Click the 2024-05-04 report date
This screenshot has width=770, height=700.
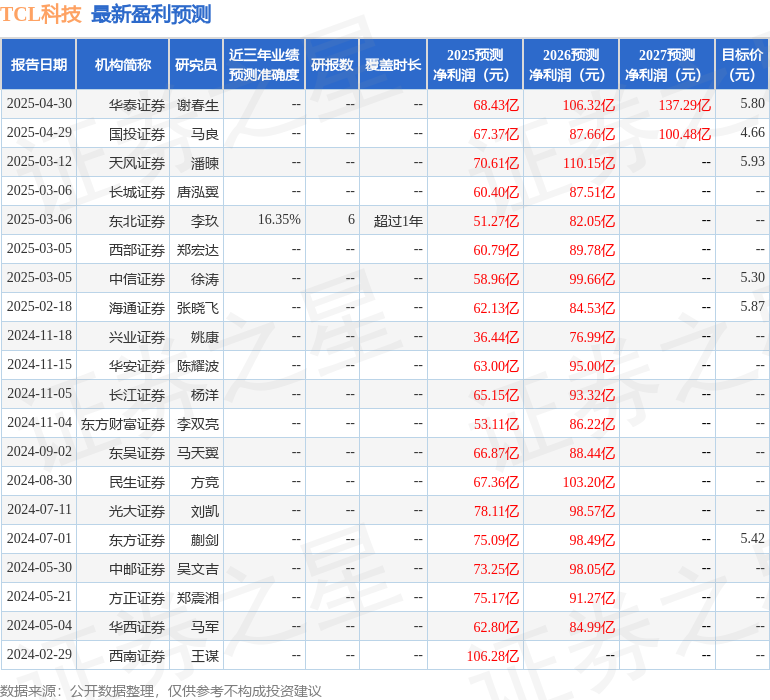tap(39, 625)
